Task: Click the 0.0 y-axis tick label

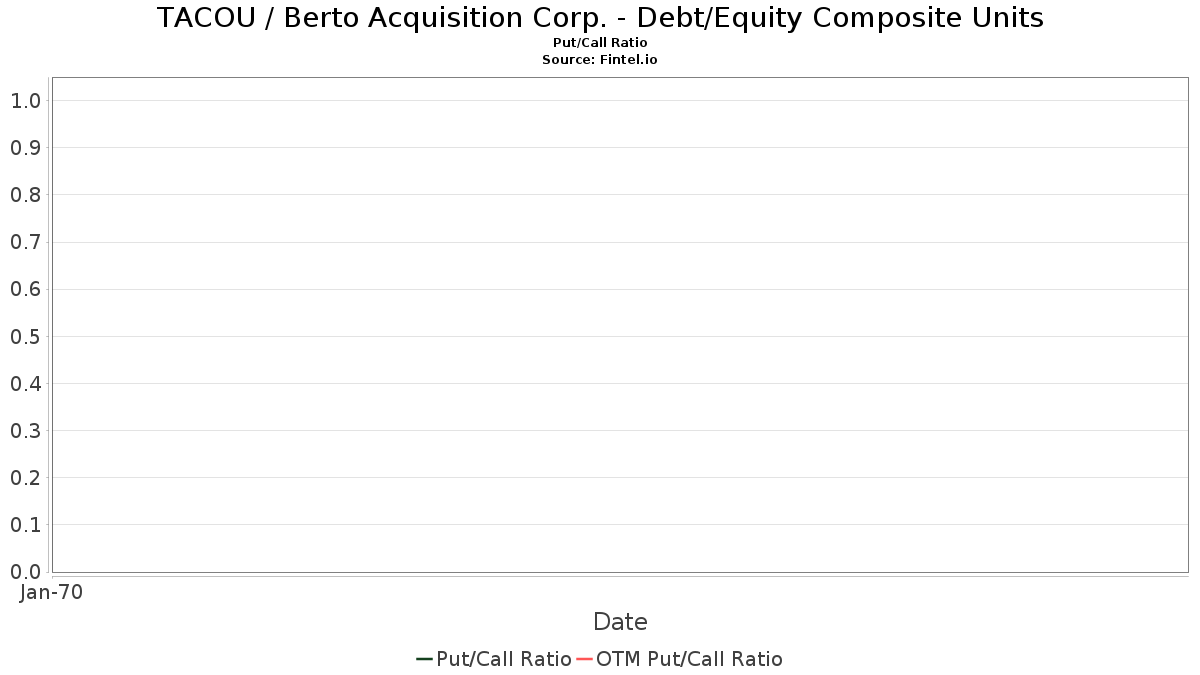Action: point(25,572)
